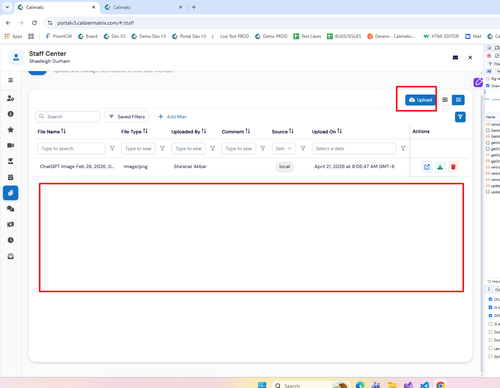This screenshot has height=388, width=500.
Task: Close the Staff Center panel
Action: [470, 58]
